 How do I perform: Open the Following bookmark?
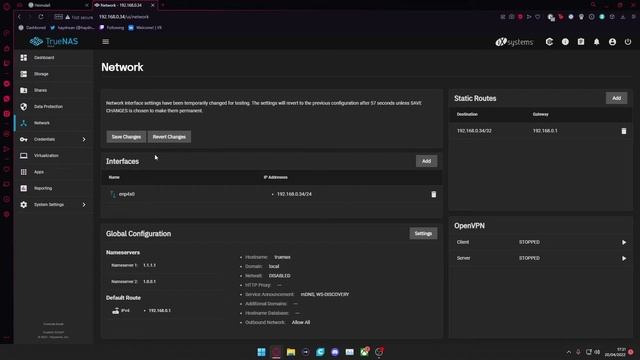point(112,28)
